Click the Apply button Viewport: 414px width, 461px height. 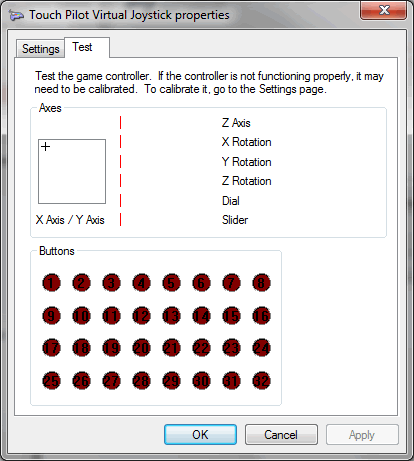362,435
